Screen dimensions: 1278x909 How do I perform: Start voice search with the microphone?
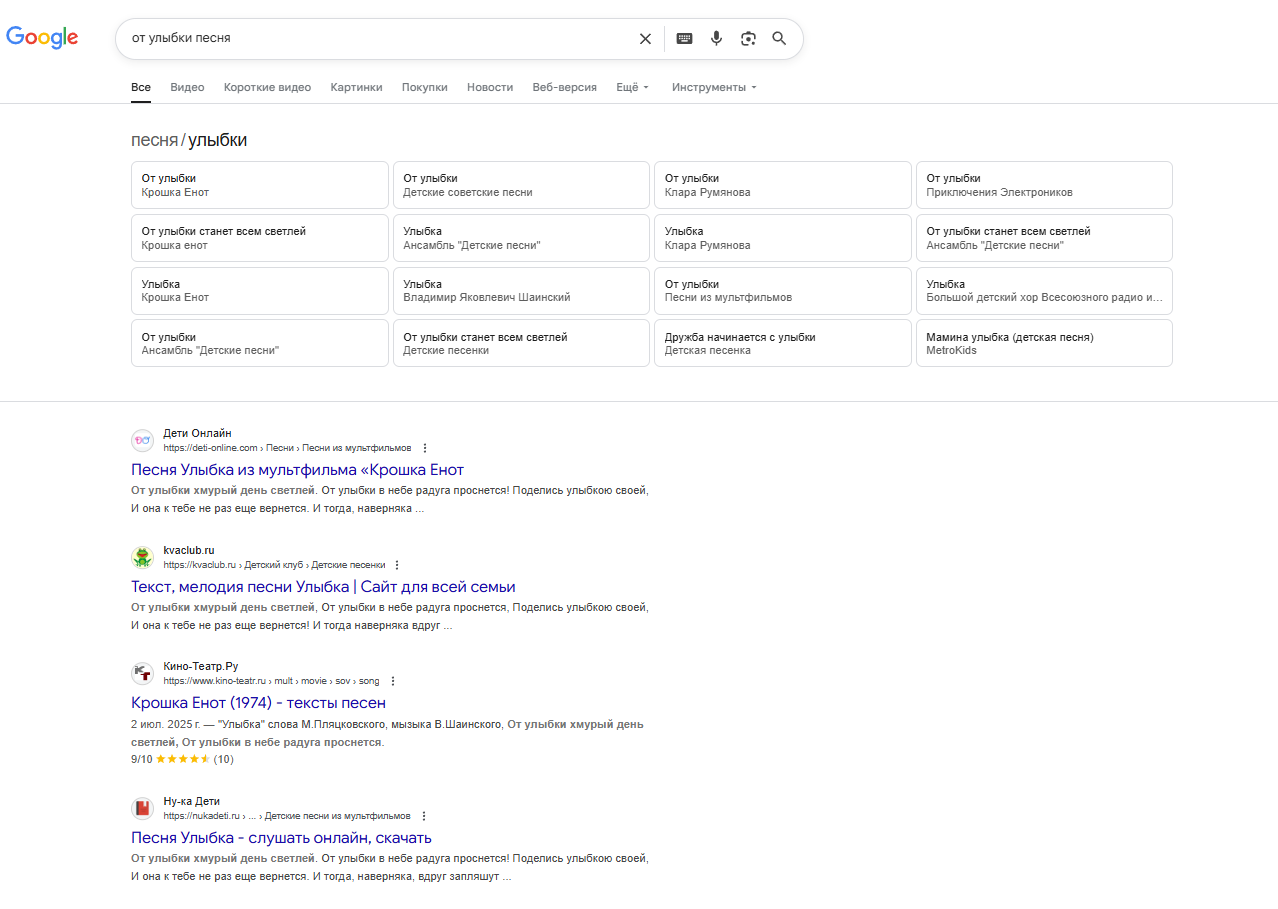pos(716,39)
